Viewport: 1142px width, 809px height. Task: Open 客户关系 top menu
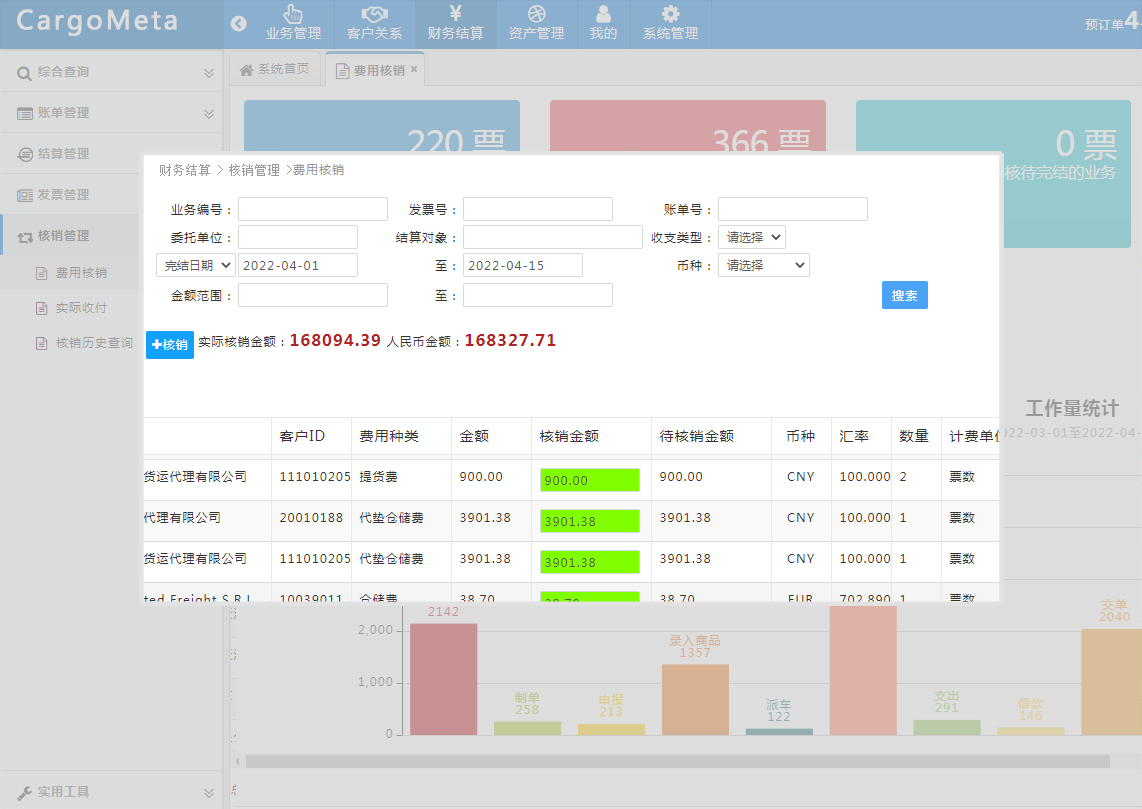click(x=374, y=24)
